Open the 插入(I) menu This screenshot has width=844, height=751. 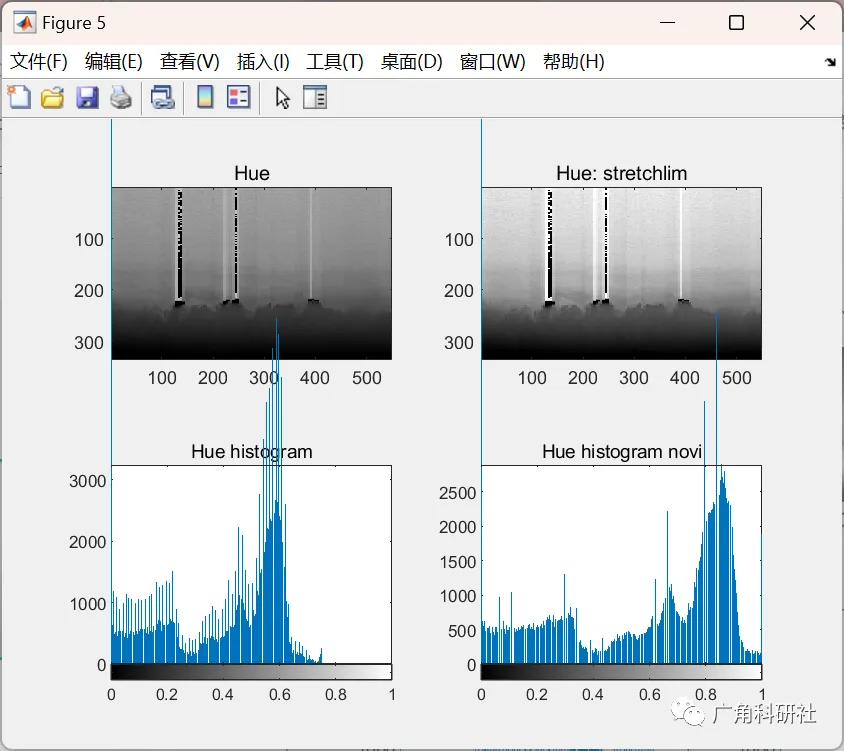[x=263, y=61]
